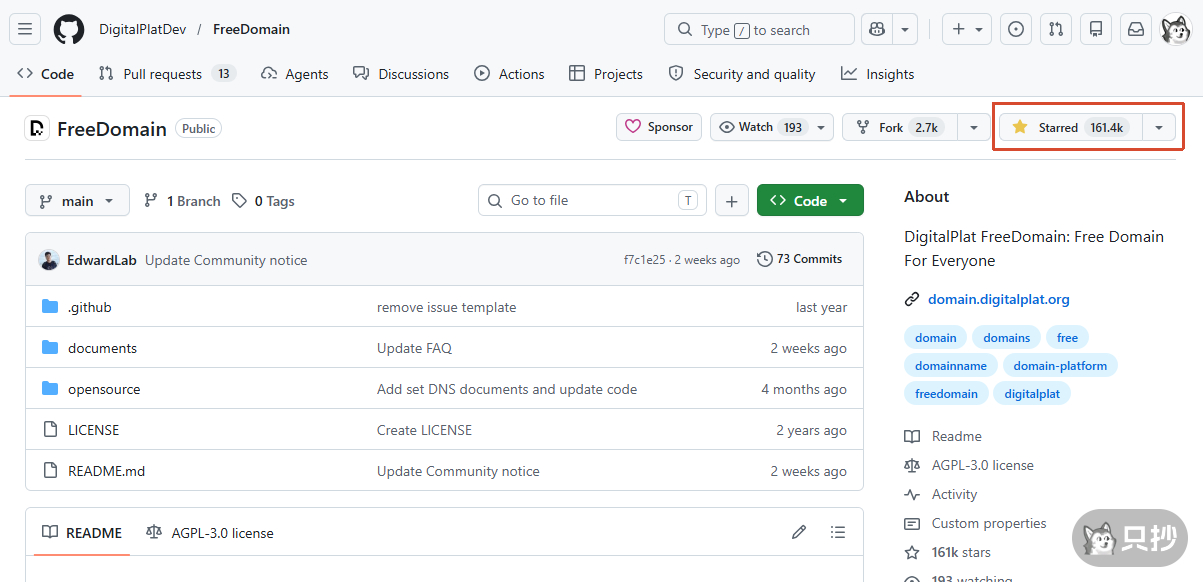Click the pulse Activity icon

coord(912,494)
